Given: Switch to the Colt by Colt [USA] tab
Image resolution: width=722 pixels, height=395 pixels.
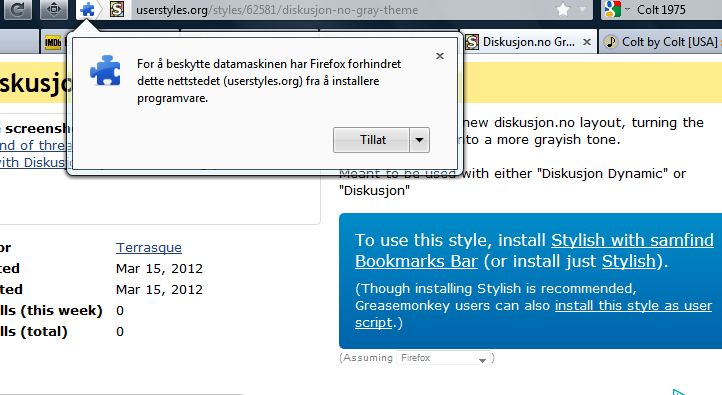Looking at the screenshot, I should pos(661,42).
